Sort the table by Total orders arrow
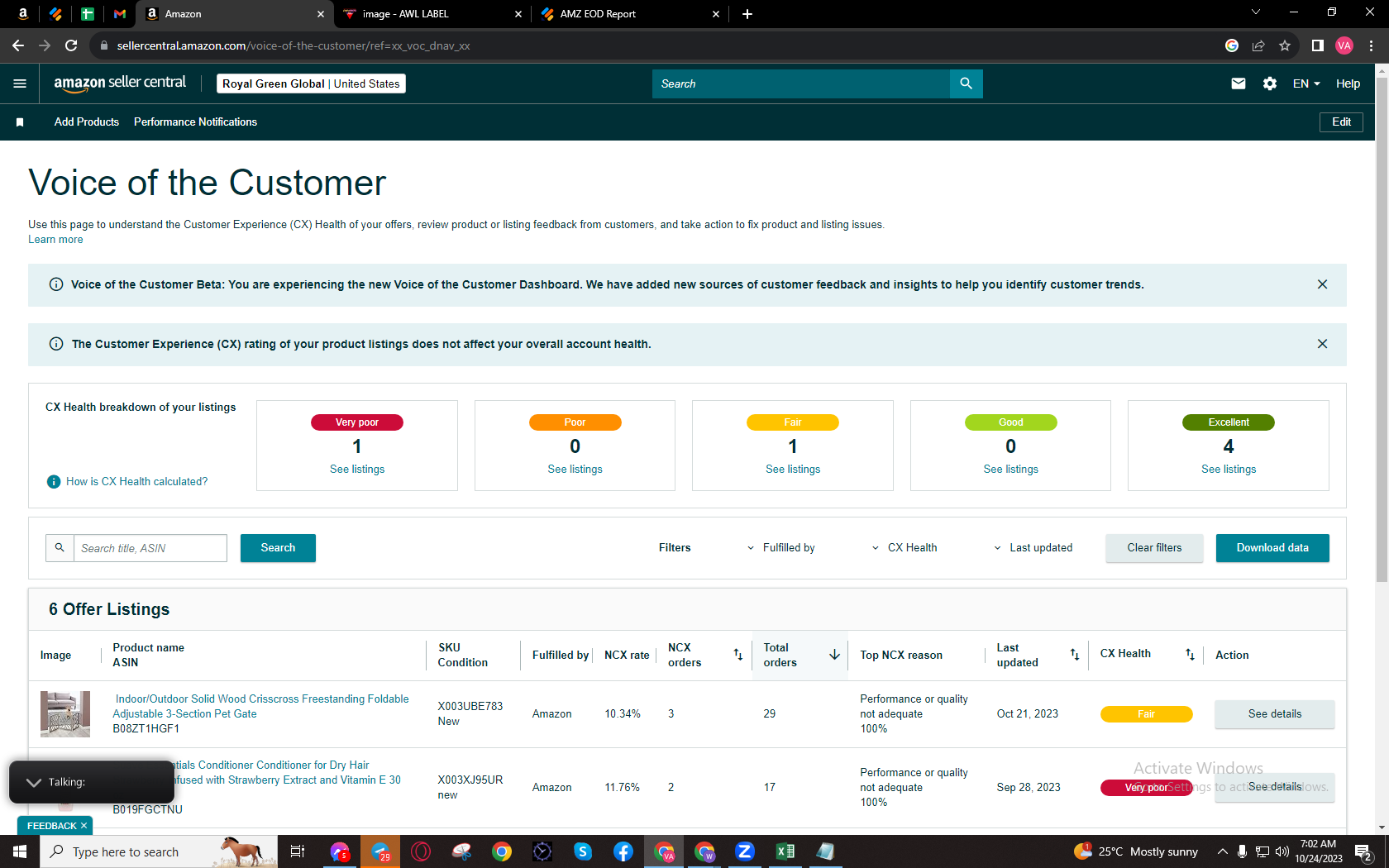This screenshot has width=1389, height=868. pos(834,655)
